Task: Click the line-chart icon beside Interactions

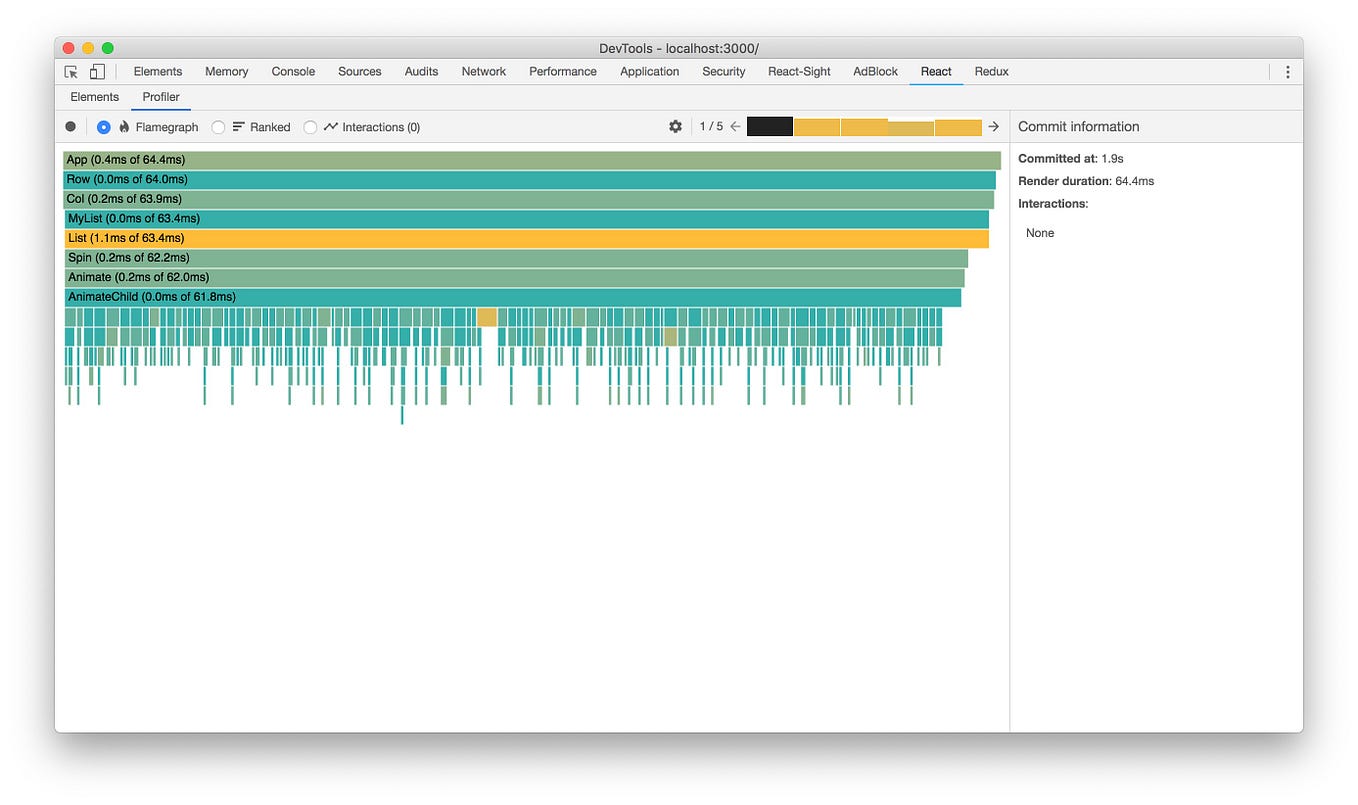Action: point(330,126)
